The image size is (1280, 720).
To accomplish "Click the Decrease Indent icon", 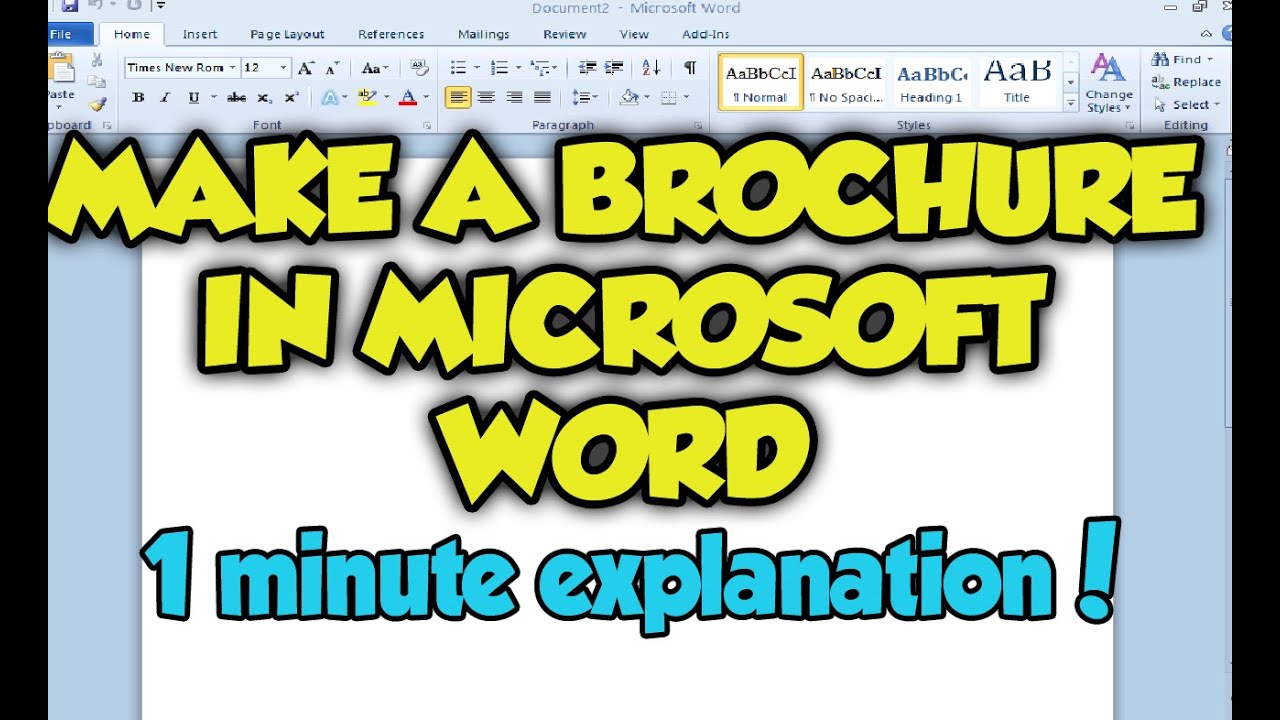I will [588, 68].
